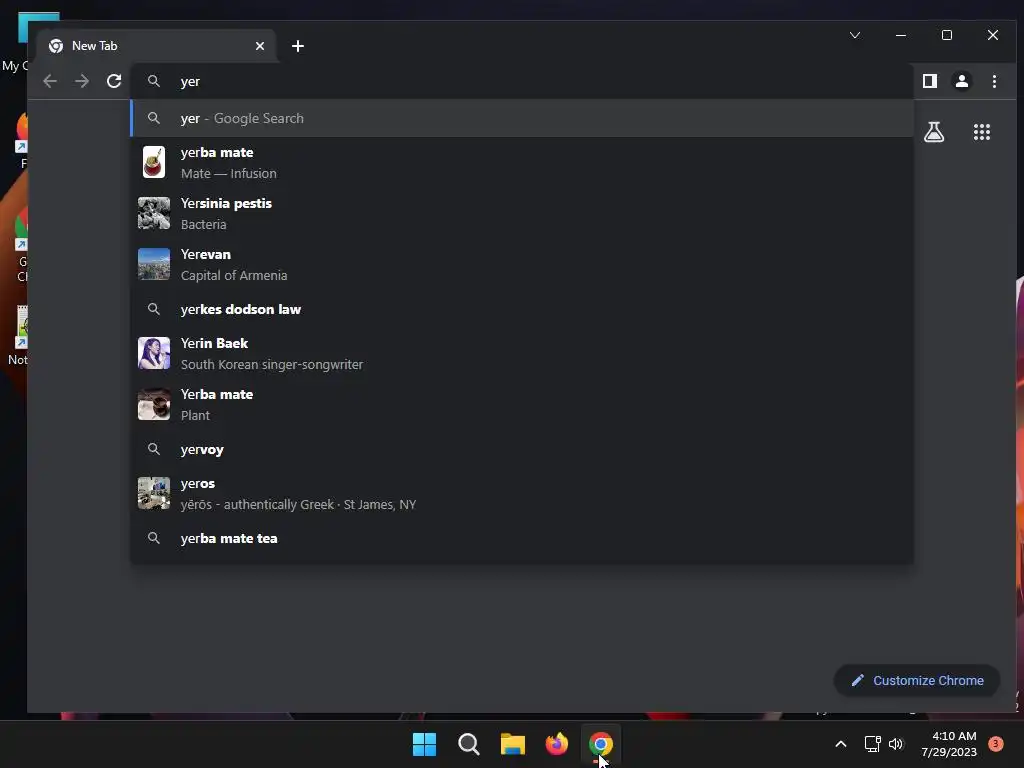
Task: Pick the 'Yerba mate' Plant suggestion
Action: [x=522, y=404]
